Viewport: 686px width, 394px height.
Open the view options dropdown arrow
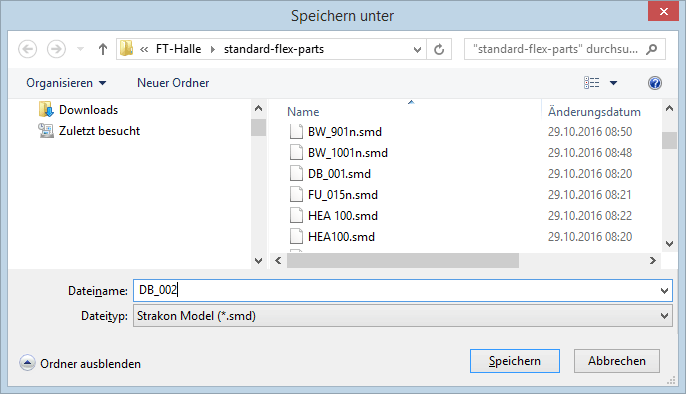pos(613,83)
